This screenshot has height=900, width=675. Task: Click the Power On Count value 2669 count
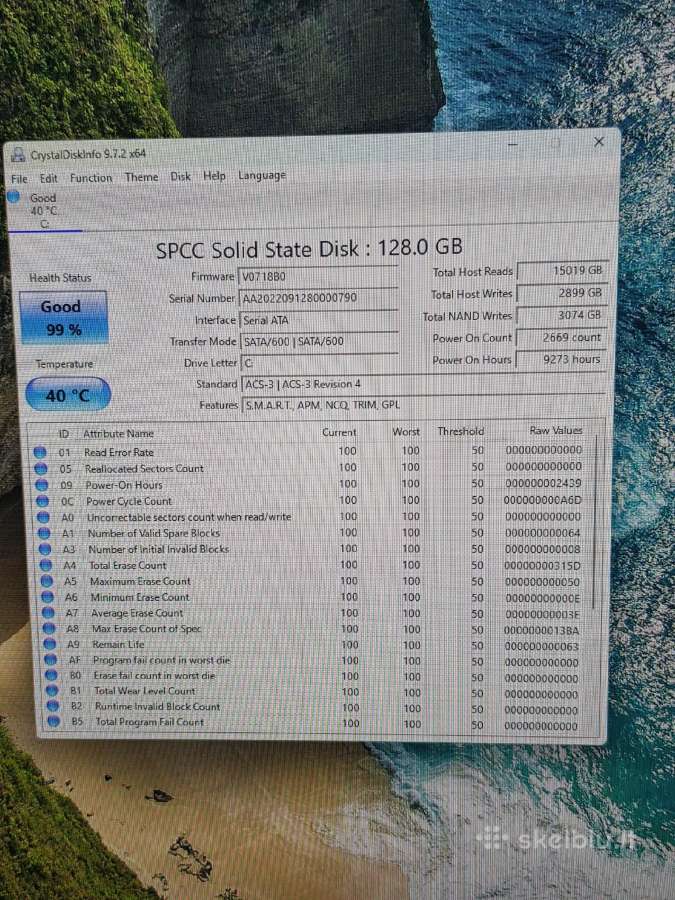(561, 338)
